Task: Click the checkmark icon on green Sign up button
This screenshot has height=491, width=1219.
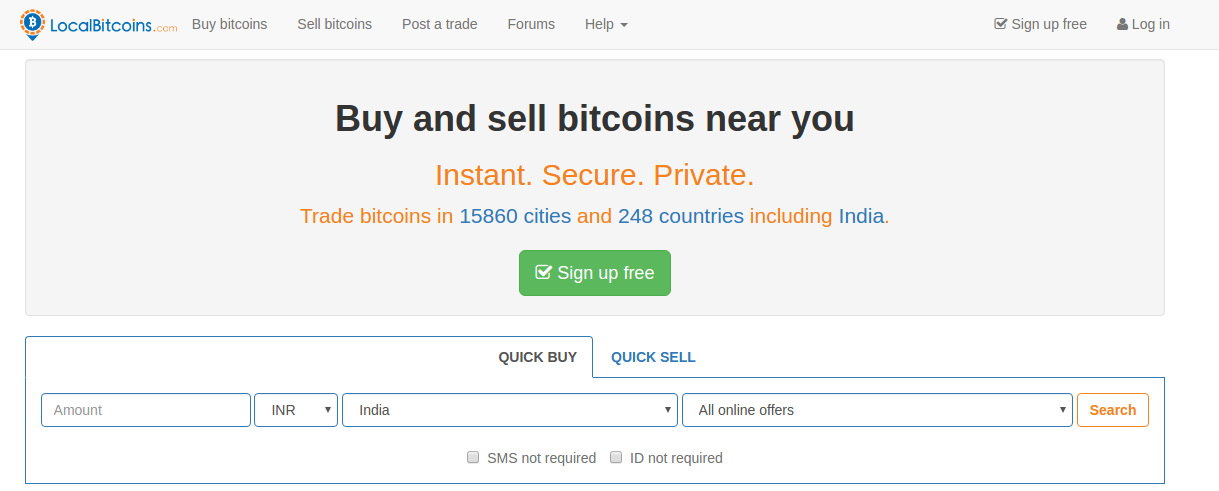Action: [x=544, y=272]
